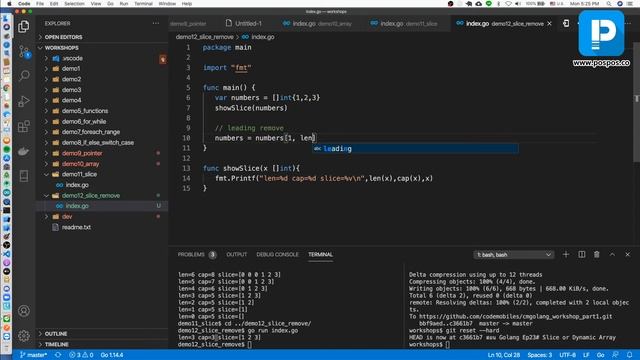Kill terminal with trash icon

597,255
